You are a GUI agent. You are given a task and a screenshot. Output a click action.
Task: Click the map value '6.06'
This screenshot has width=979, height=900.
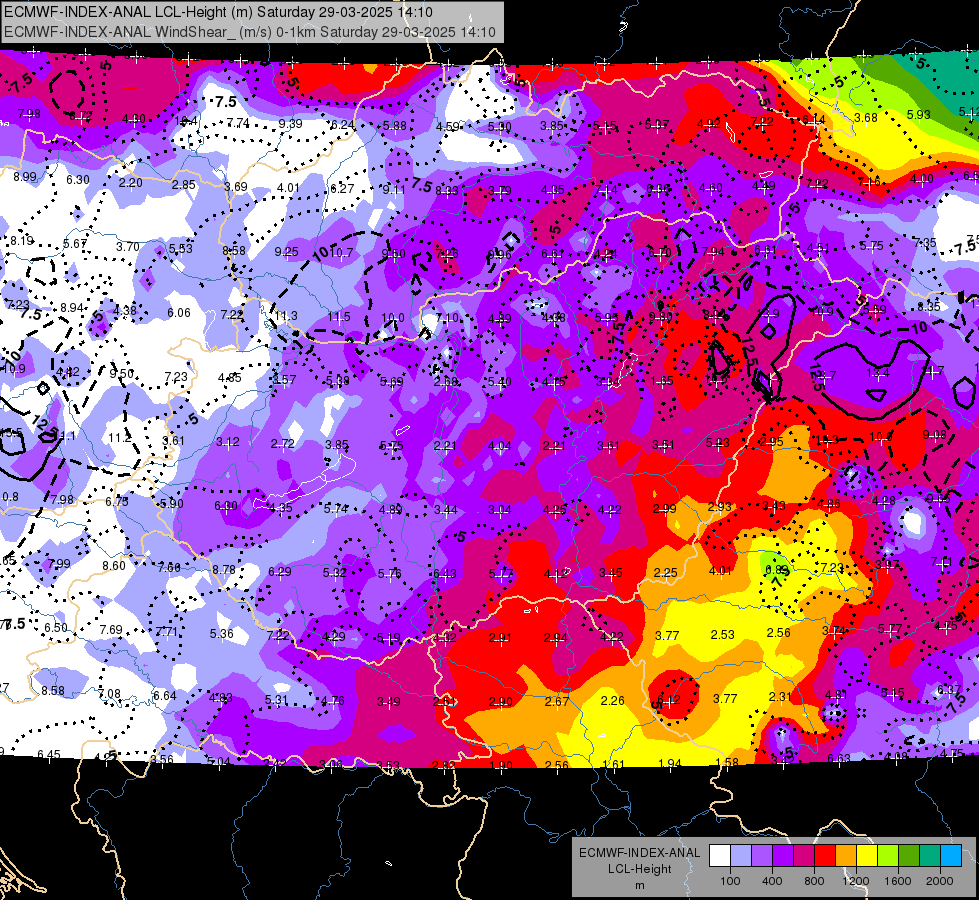click(179, 312)
